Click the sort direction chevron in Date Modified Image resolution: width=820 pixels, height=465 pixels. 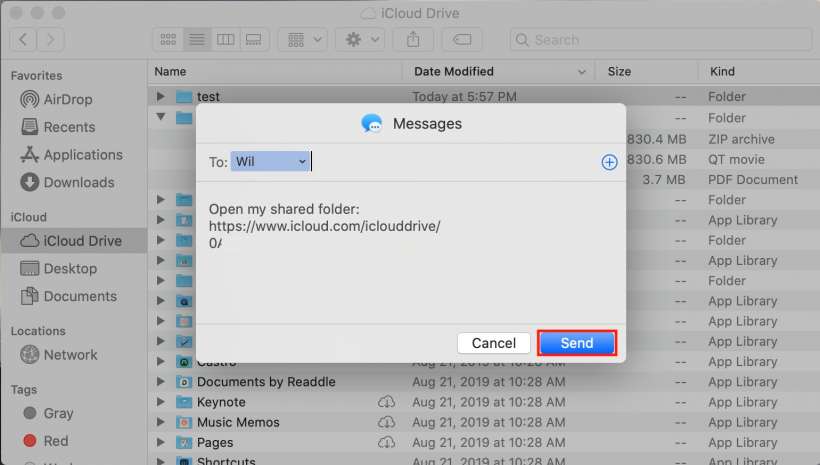(582, 72)
